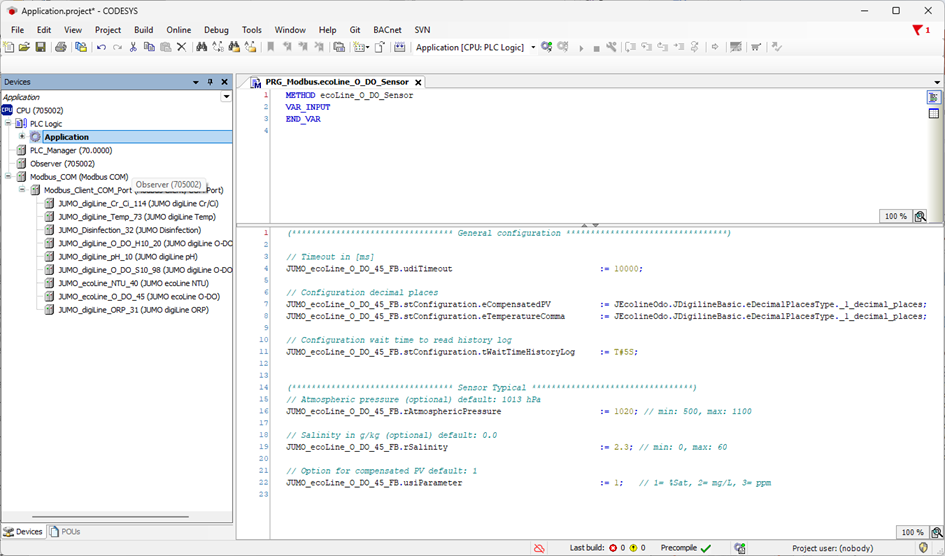Open Devices panel options dropdown arrow
This screenshot has width=945, height=556.
(x=195, y=82)
